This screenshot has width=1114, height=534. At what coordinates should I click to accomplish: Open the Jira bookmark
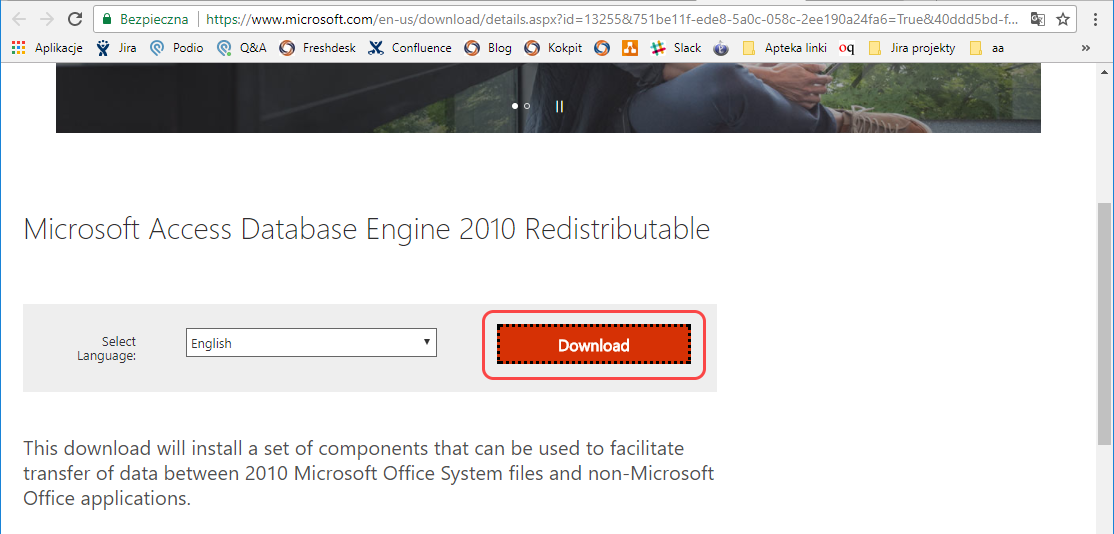click(x=116, y=47)
